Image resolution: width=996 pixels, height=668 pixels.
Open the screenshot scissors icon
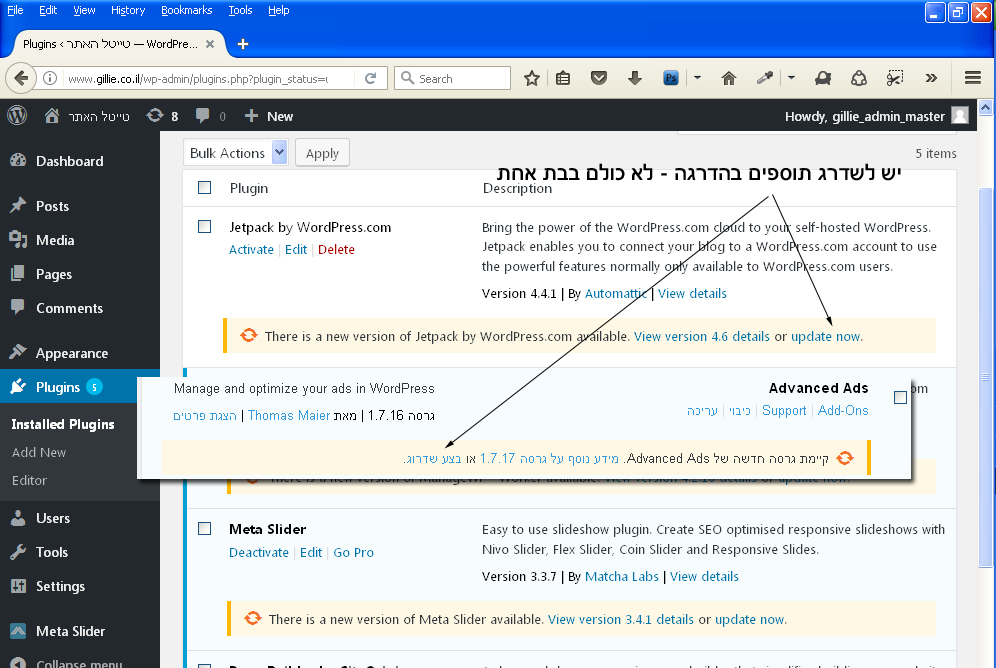click(x=894, y=78)
